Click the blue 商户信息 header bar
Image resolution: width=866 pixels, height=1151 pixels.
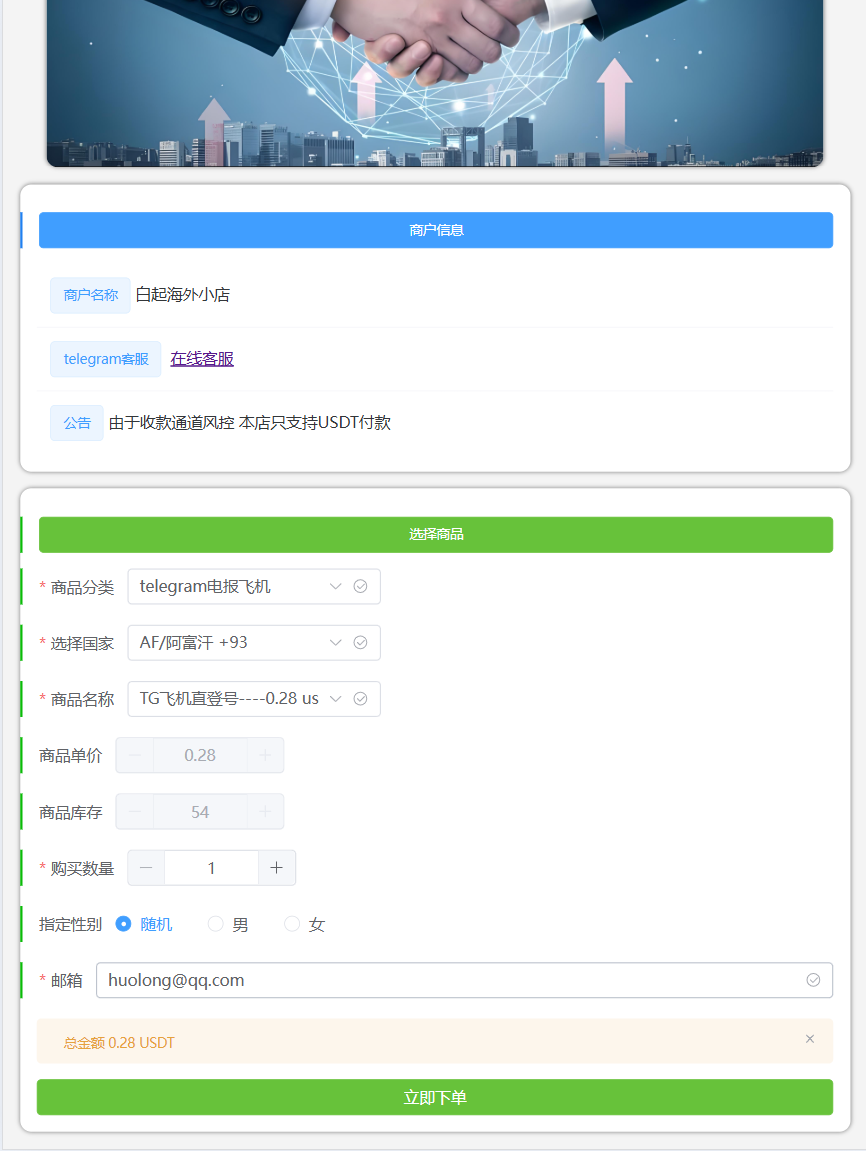point(436,230)
